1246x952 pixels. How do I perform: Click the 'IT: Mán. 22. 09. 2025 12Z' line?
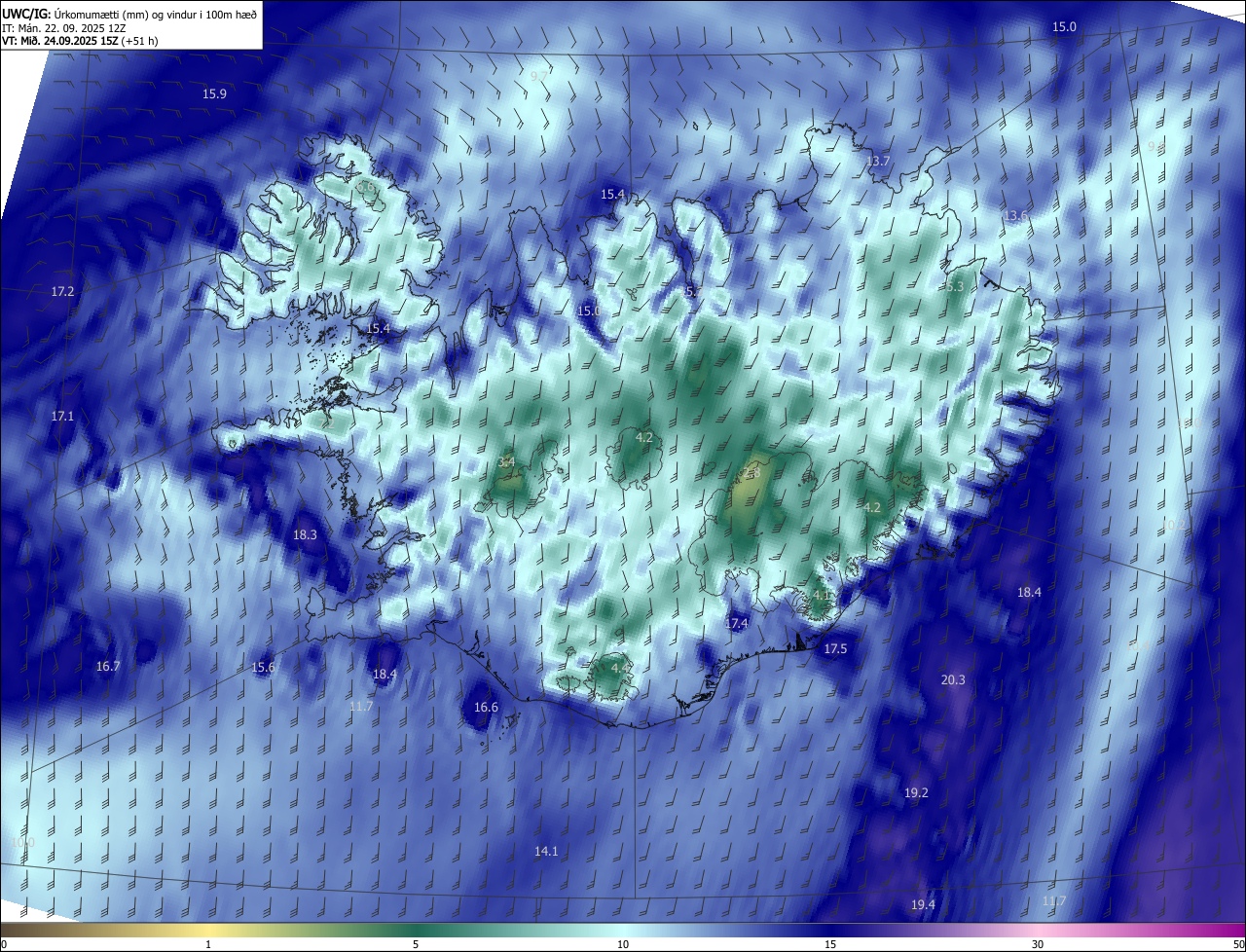click(x=63, y=27)
